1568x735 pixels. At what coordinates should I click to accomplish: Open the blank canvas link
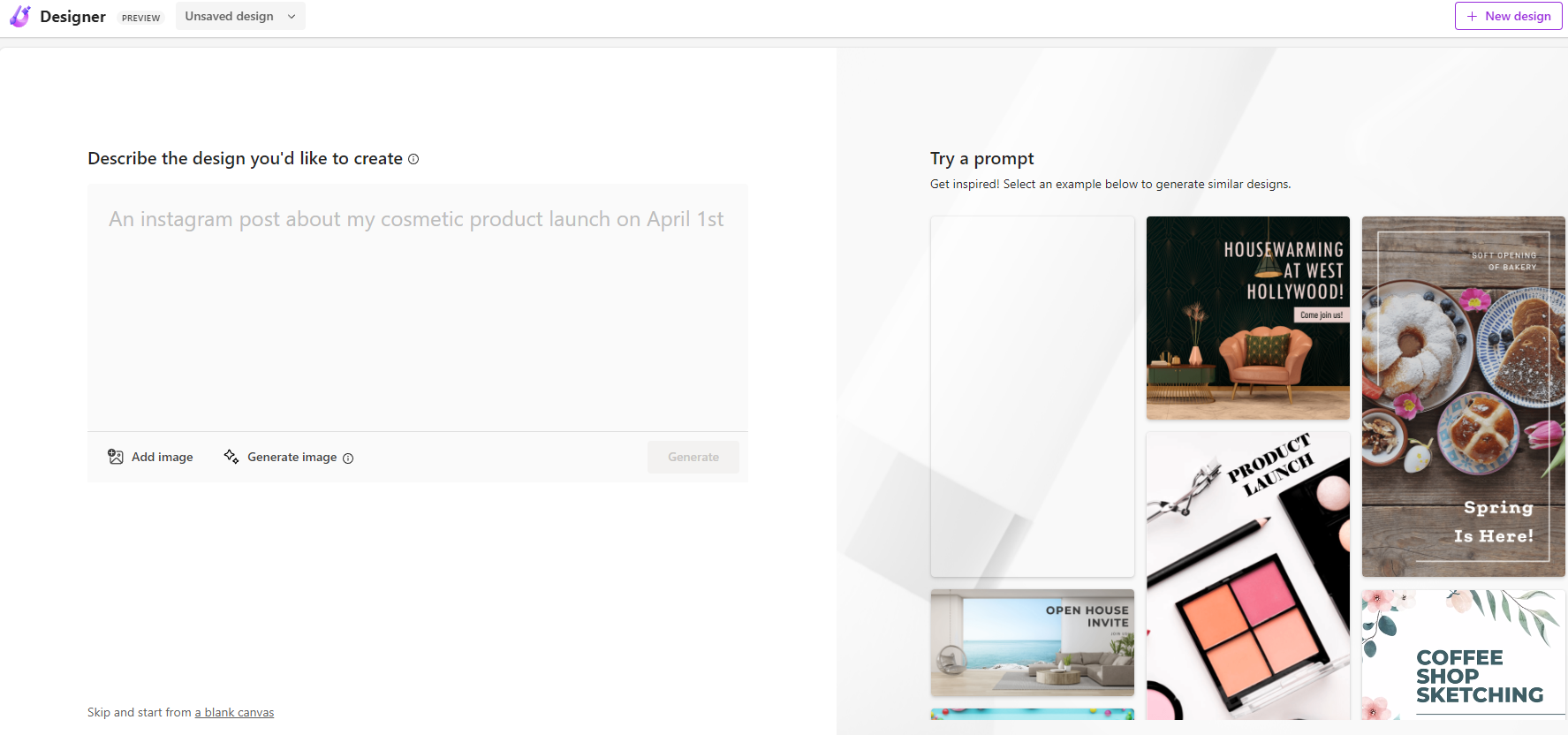[x=234, y=712]
